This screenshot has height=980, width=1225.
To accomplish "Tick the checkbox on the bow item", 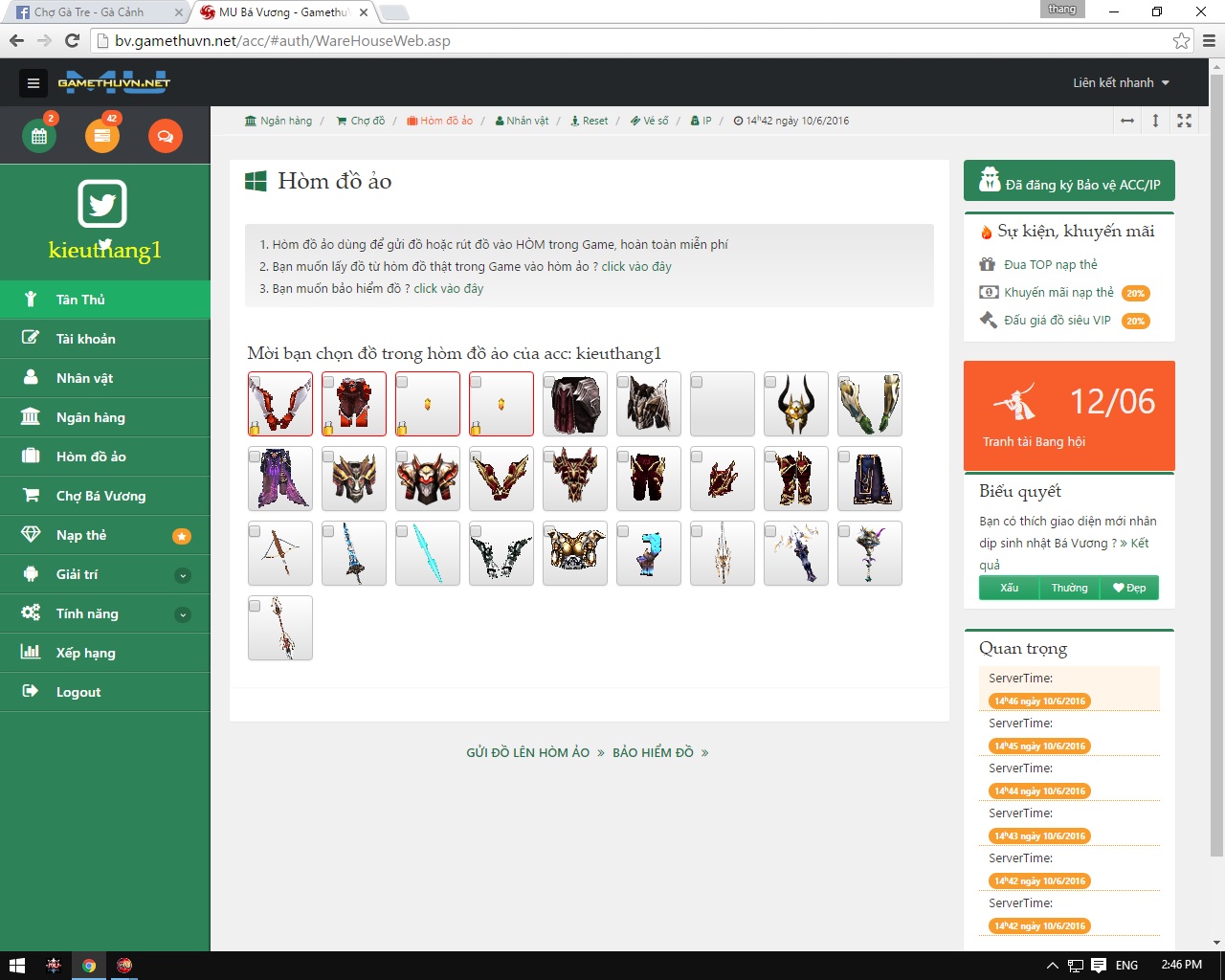I will click(x=256, y=531).
